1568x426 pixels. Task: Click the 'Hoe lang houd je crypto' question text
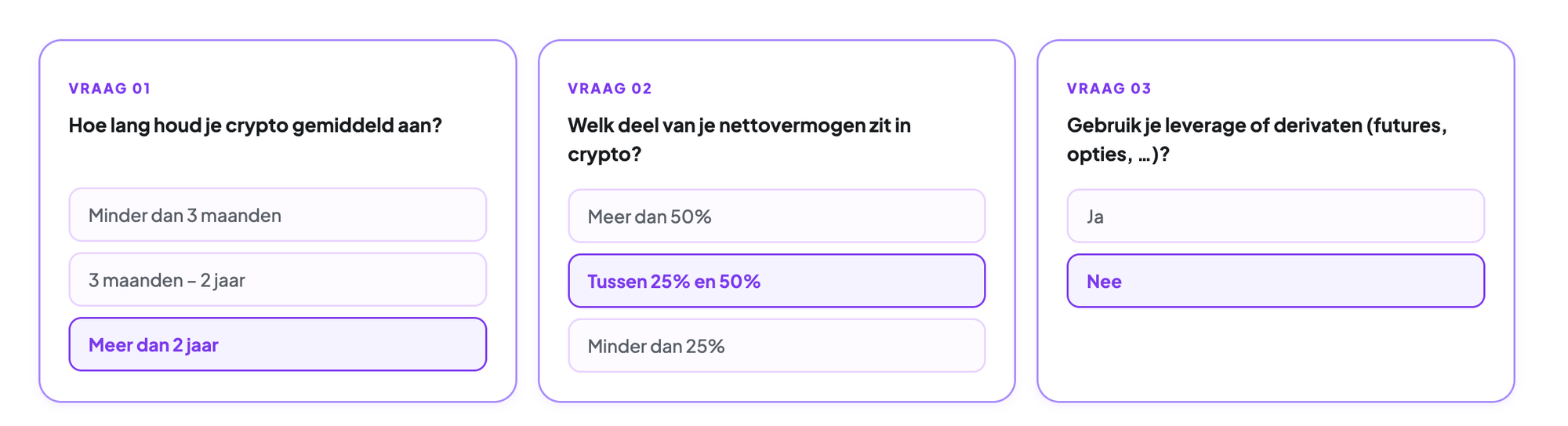pos(256,126)
